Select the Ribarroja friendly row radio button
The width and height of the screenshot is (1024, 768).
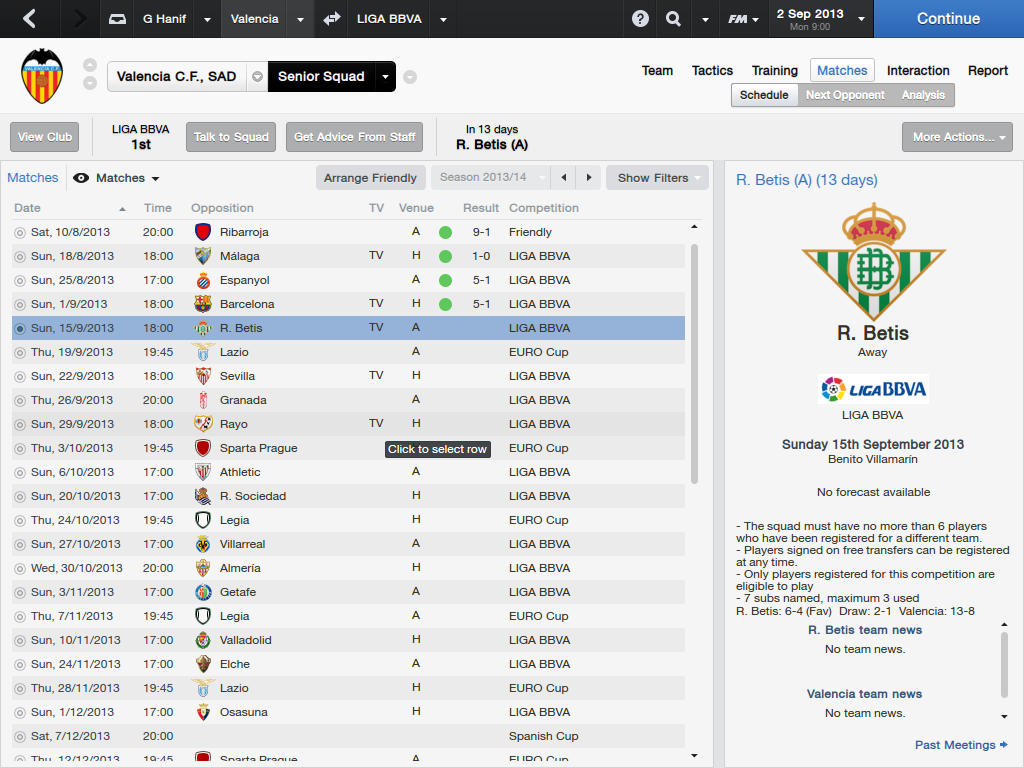pyautogui.click(x=20, y=232)
